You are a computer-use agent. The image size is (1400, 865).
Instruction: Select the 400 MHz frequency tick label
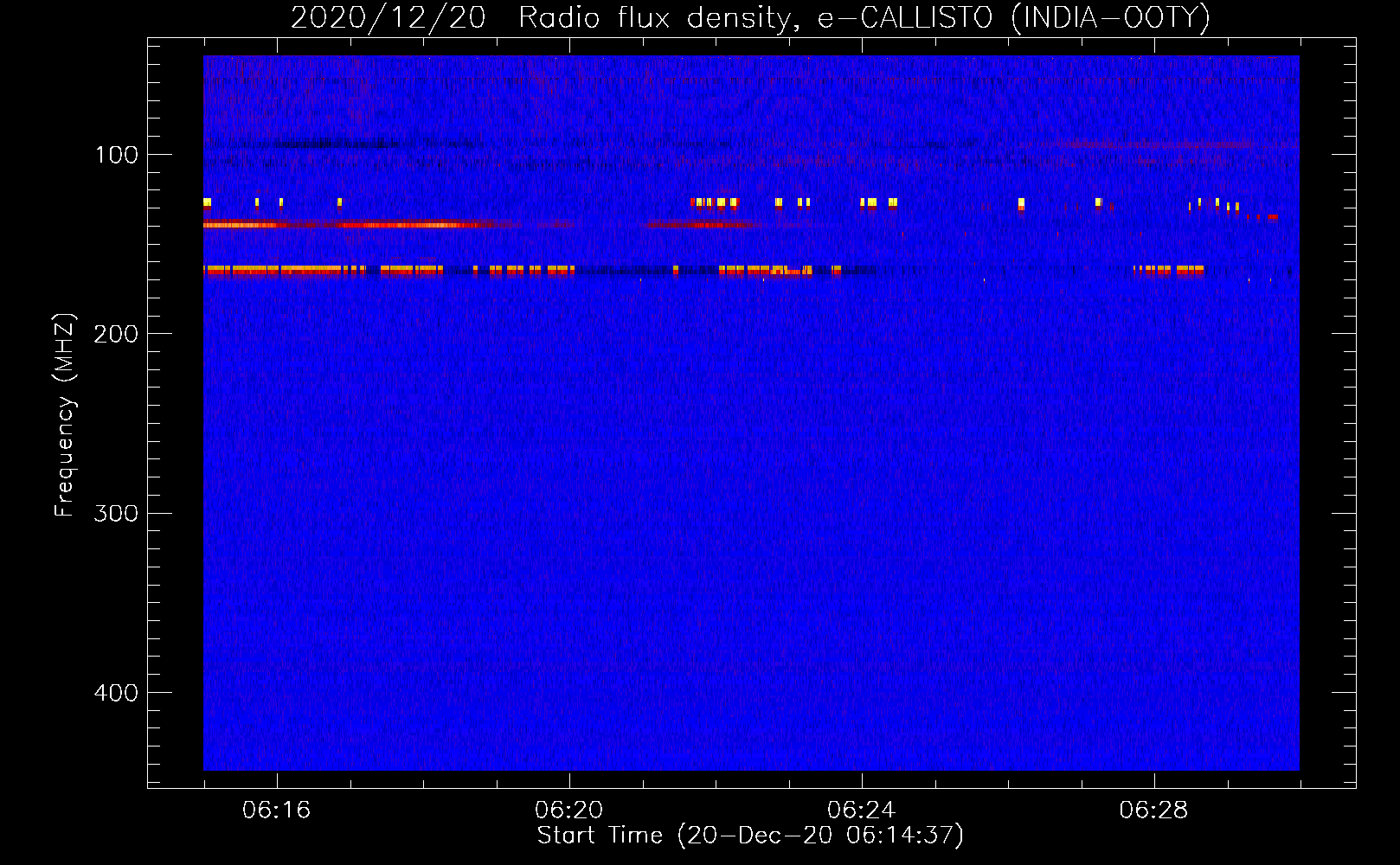click(115, 694)
